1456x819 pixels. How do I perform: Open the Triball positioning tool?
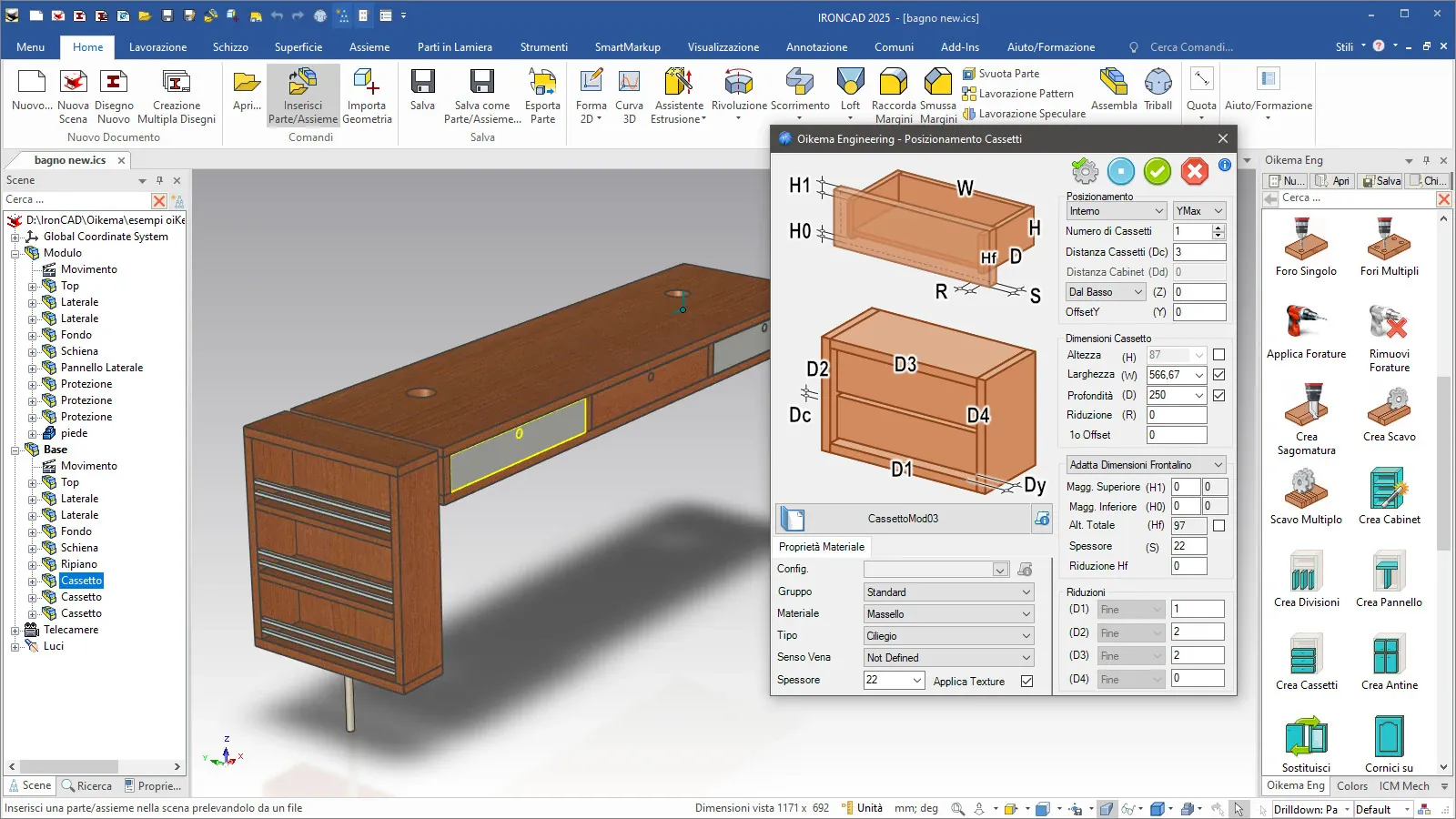(1158, 91)
